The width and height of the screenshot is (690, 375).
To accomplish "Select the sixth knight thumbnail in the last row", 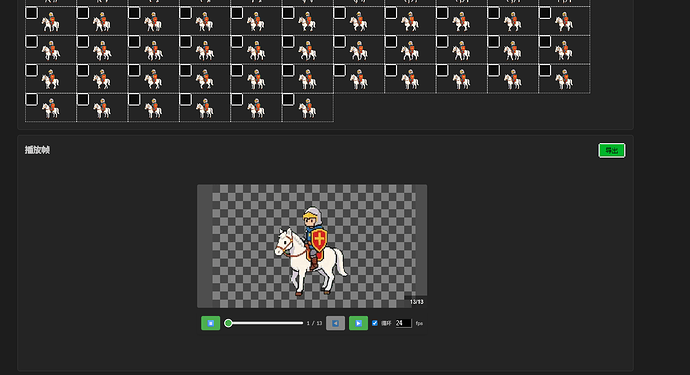I will click(308, 108).
